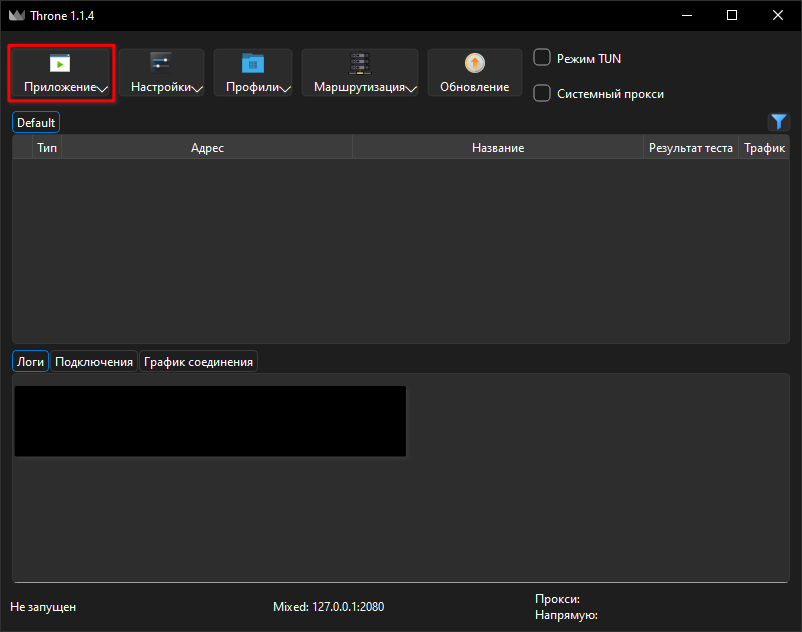Toggle the Системный прокси checkbox

coord(542,93)
